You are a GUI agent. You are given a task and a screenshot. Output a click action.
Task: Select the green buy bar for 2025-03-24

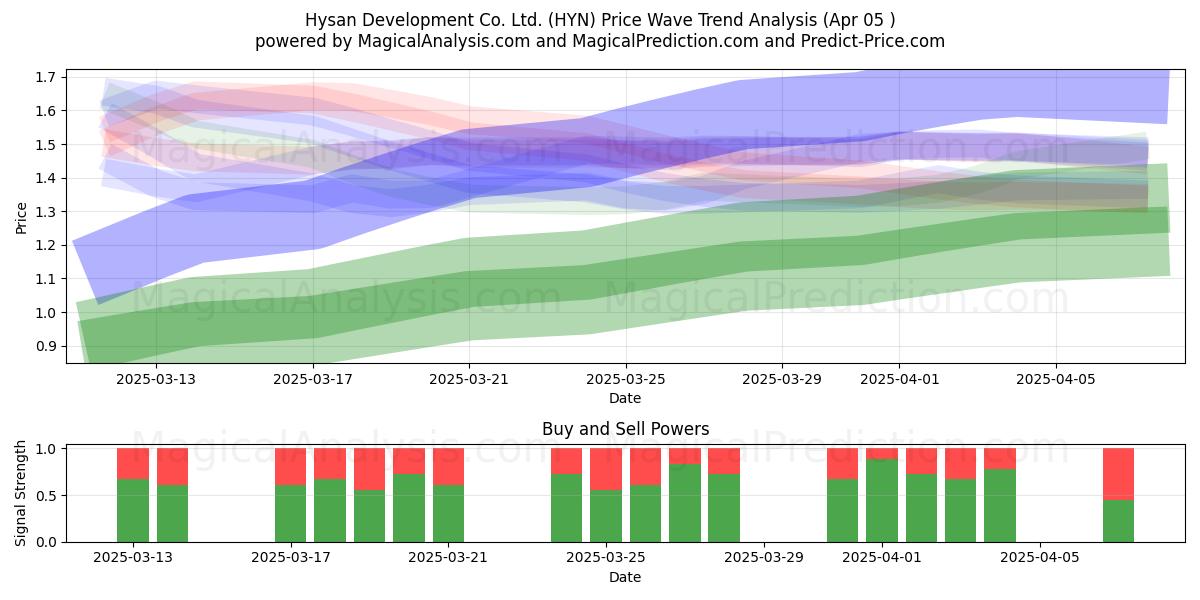coord(567,508)
